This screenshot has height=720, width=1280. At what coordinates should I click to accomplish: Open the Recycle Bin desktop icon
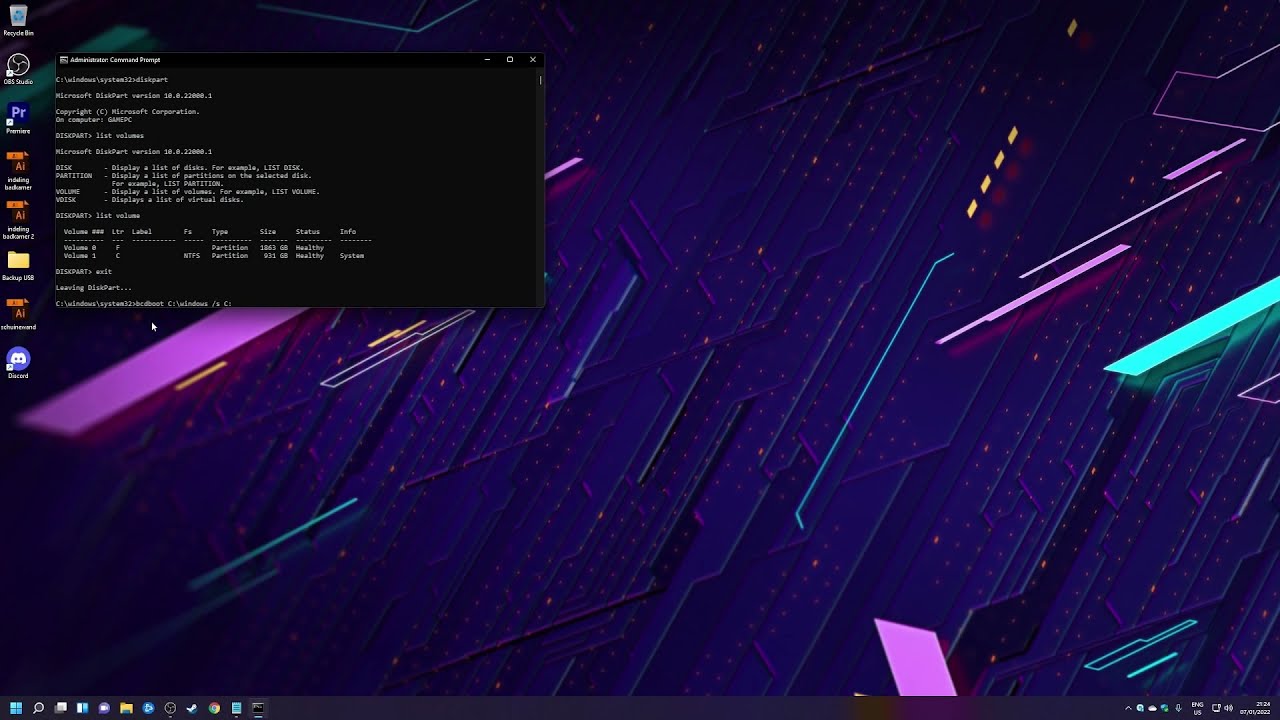click(x=18, y=20)
